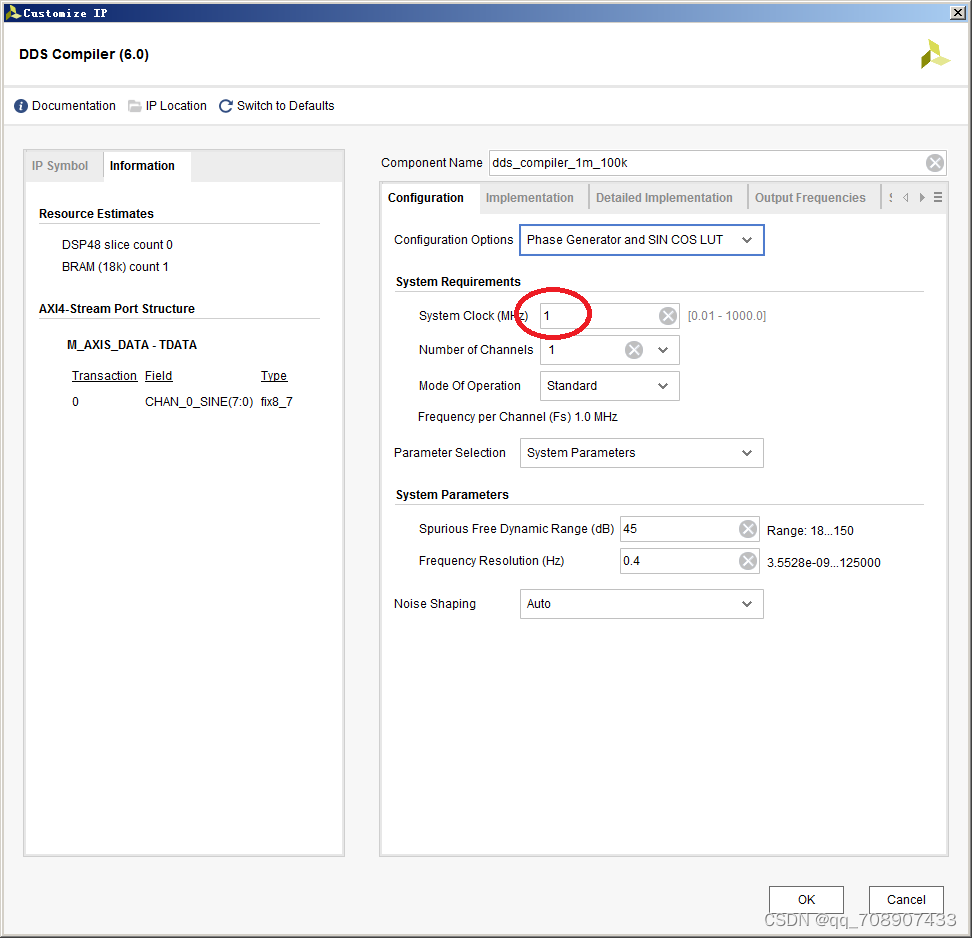
Task: Click the Cancel button
Action: pyautogui.click(x=906, y=900)
